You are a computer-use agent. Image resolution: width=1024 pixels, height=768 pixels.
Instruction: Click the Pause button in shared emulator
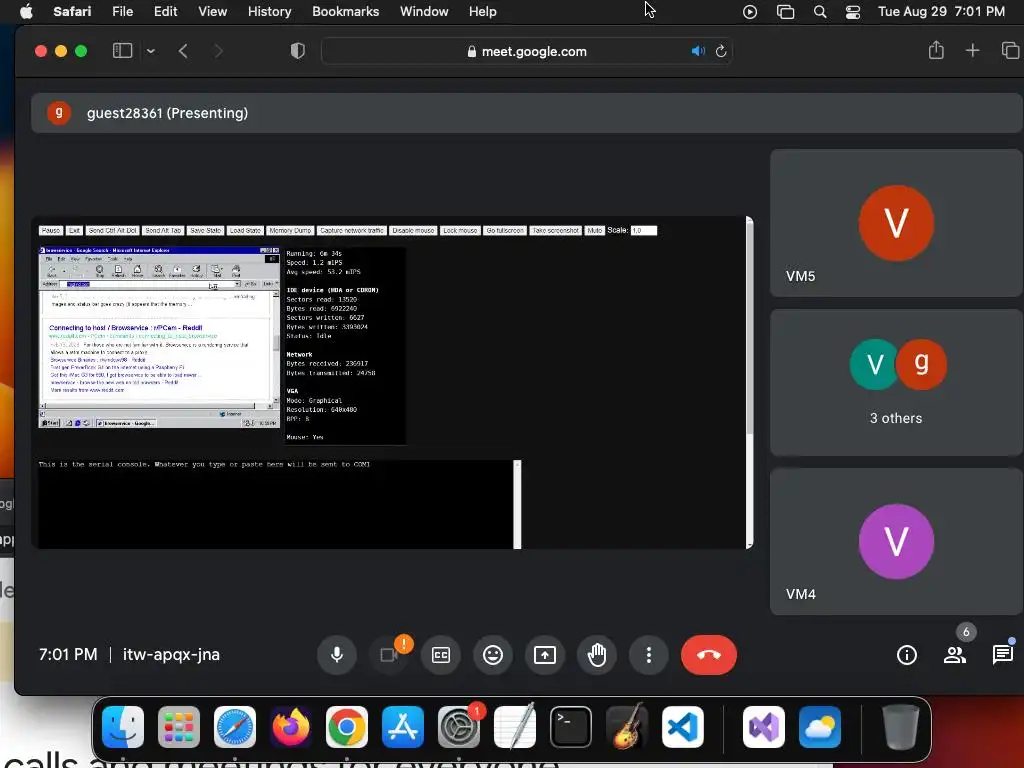51,231
